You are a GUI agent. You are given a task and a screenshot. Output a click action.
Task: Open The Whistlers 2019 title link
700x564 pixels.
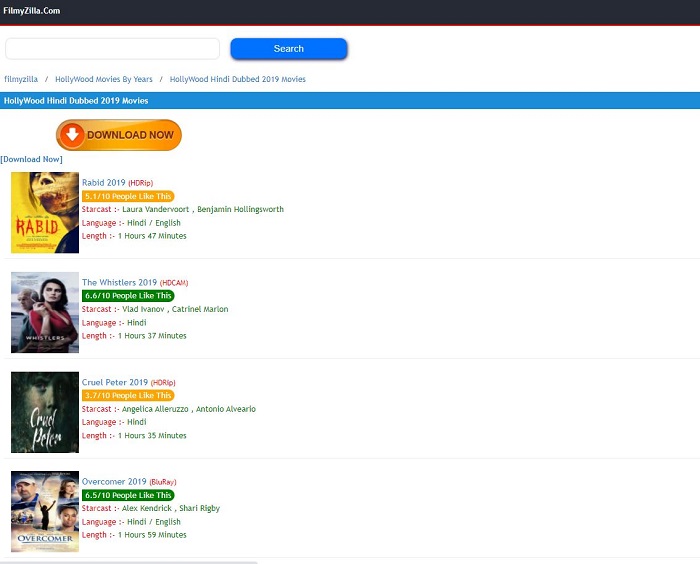pyautogui.click(x=119, y=283)
